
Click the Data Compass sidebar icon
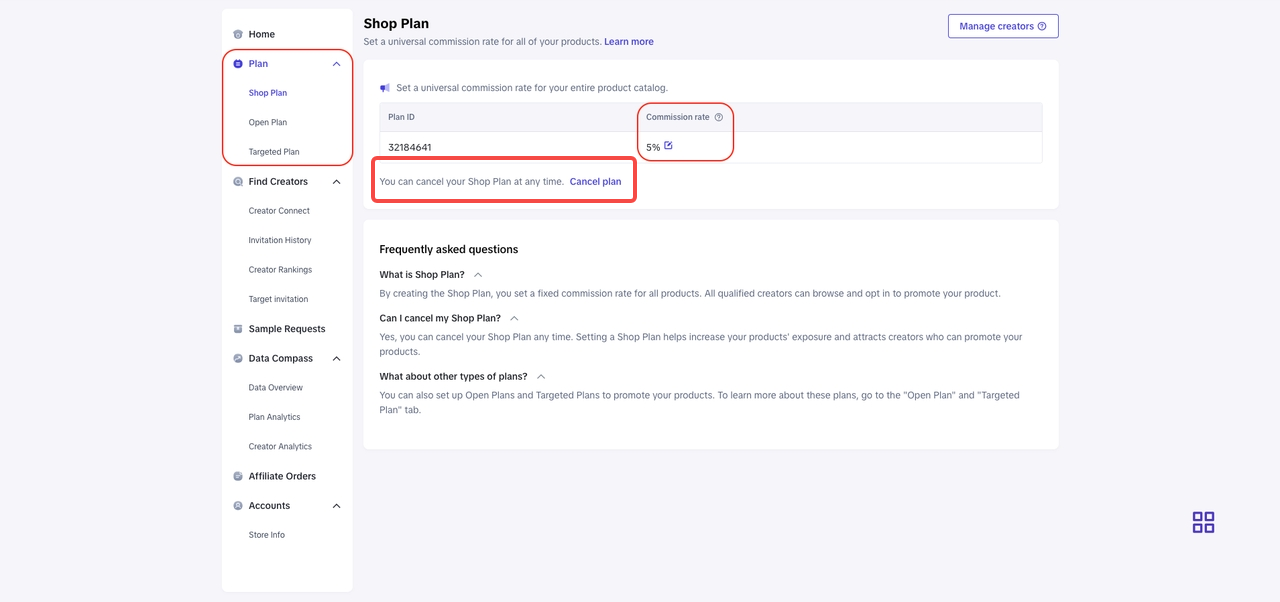point(238,358)
